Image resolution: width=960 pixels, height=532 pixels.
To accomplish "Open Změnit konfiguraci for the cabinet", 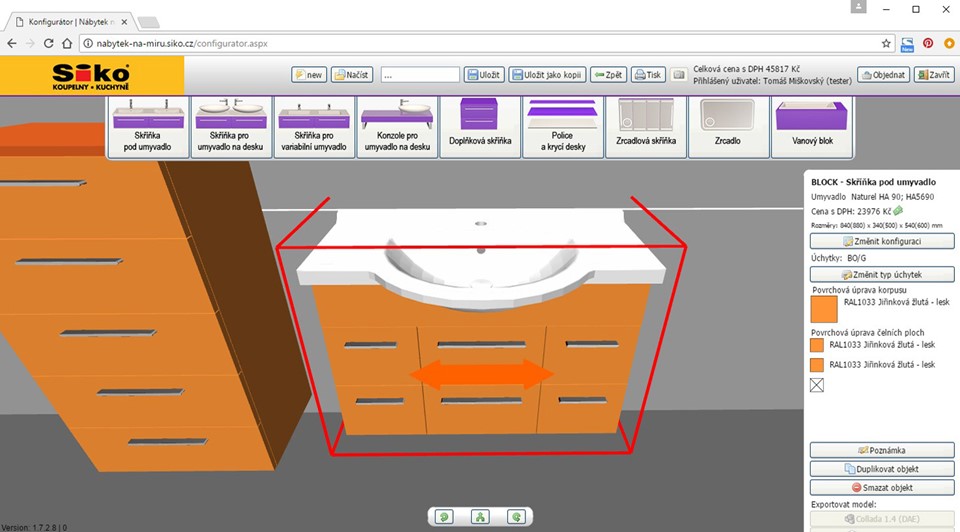I will [882, 241].
